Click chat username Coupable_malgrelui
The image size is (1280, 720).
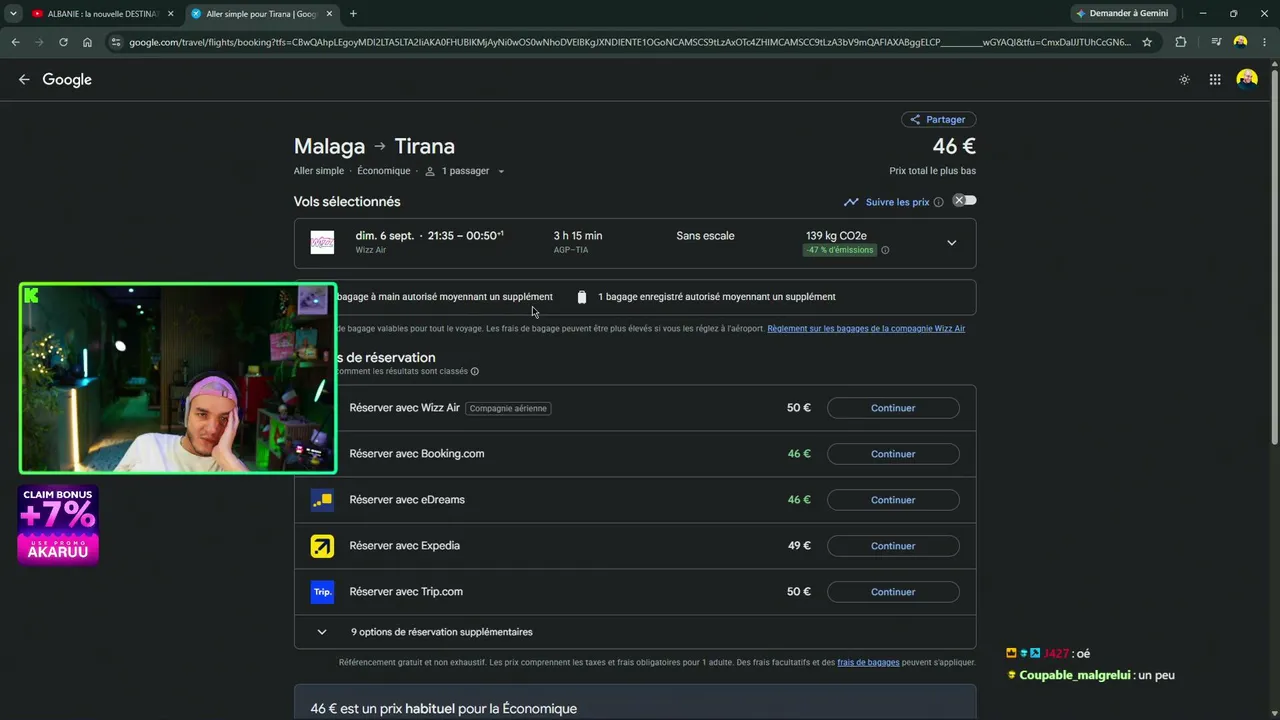(x=1076, y=675)
